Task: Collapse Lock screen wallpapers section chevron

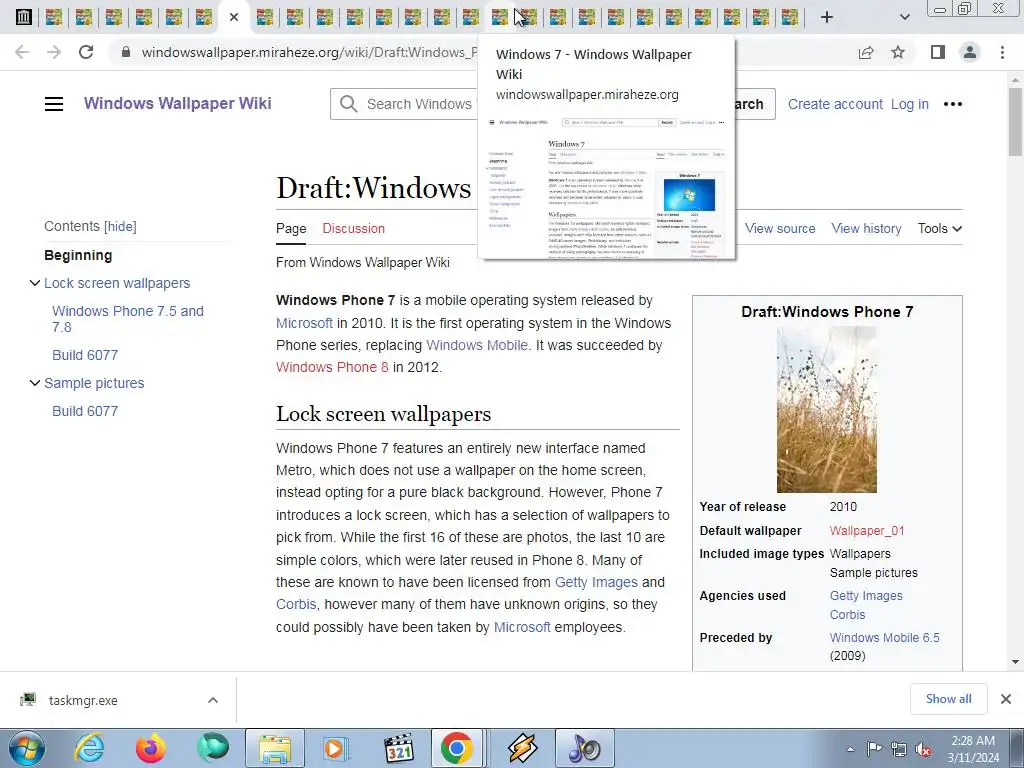Action: [35, 283]
